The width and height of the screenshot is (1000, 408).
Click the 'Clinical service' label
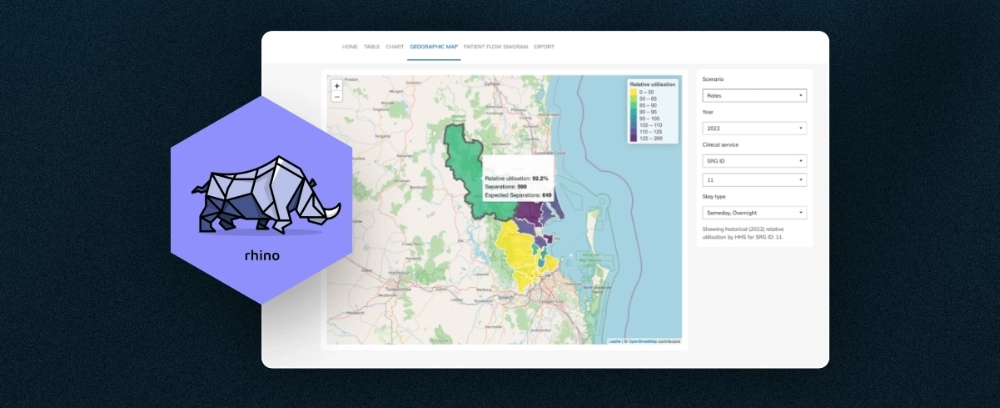tap(720, 145)
